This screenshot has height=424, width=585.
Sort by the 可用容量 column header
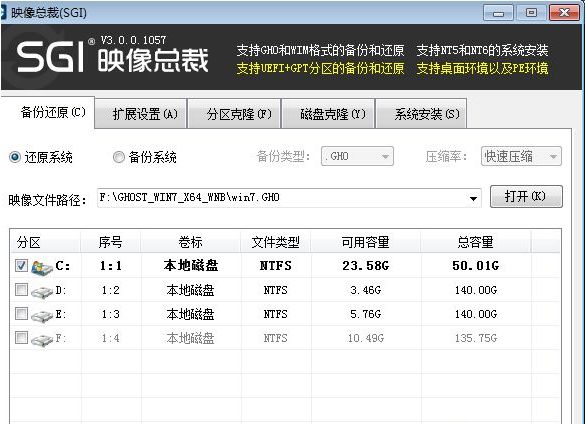click(366, 242)
